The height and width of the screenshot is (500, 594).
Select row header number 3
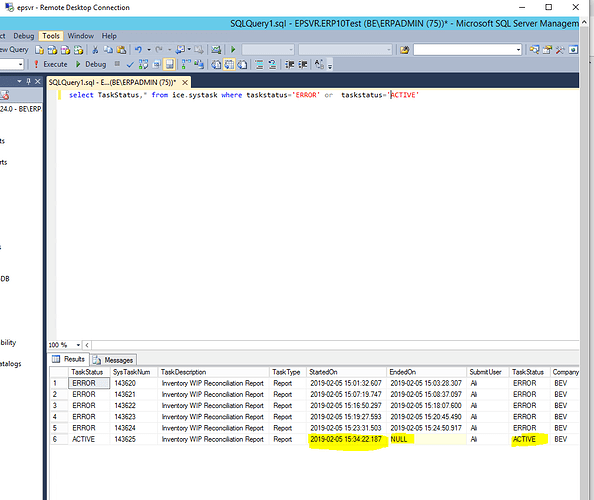[x=59, y=406]
